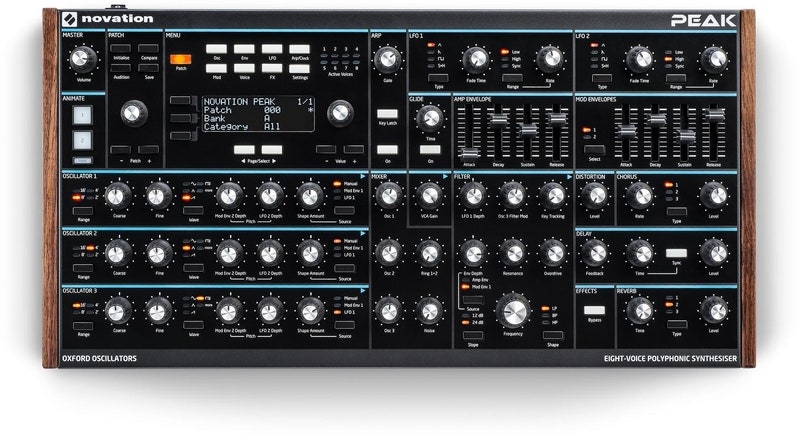Open the Osc menu page

217,48
